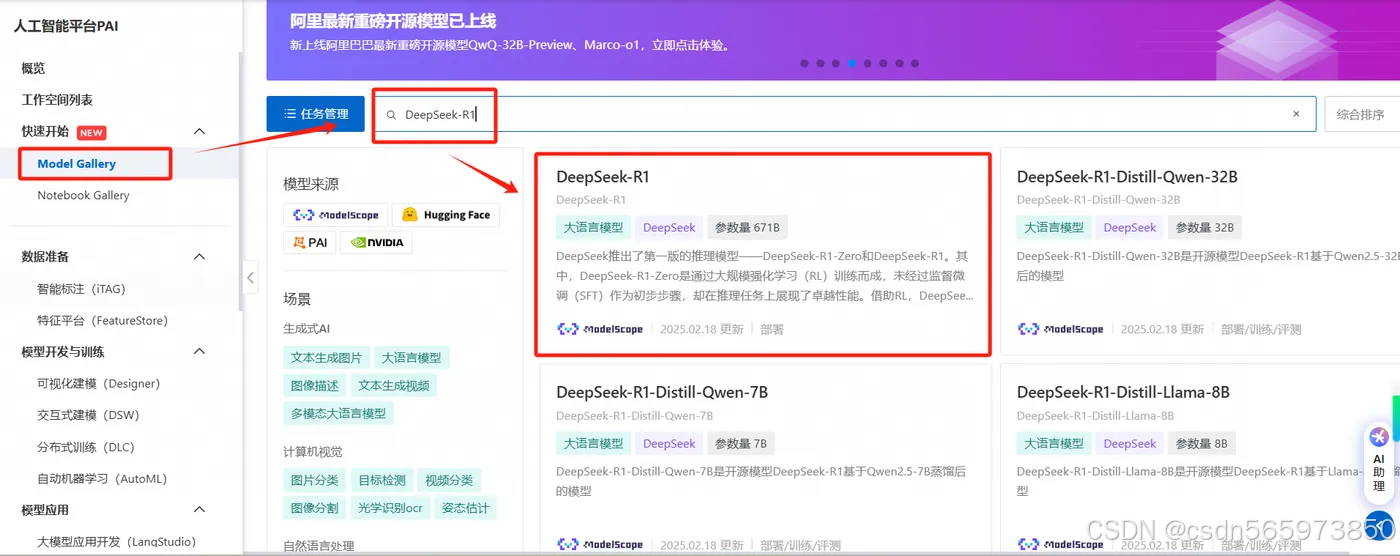Click the ModelScope logo on the Distill-Qwen-32B card
This screenshot has width=1400, height=556.
click(x=1061, y=329)
